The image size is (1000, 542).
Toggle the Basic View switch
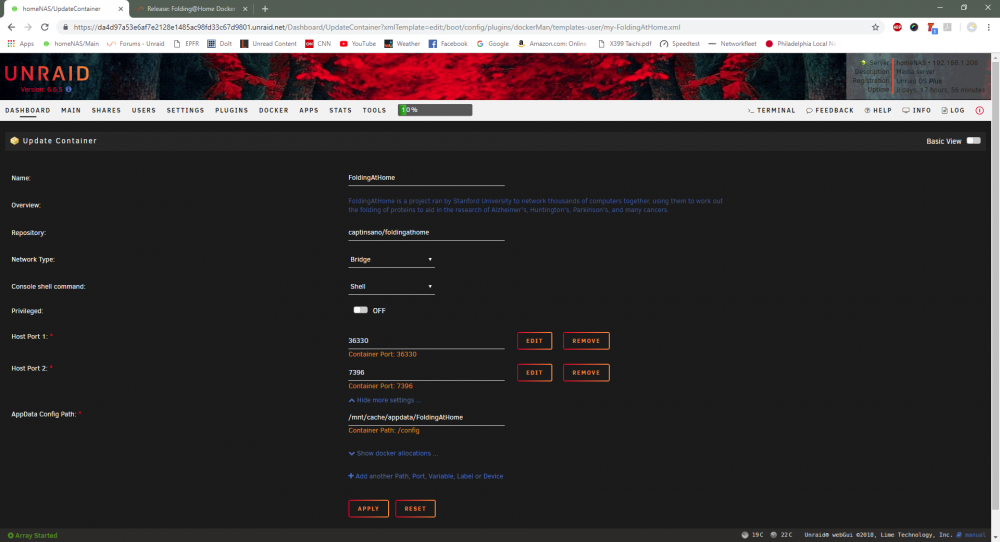(x=973, y=141)
